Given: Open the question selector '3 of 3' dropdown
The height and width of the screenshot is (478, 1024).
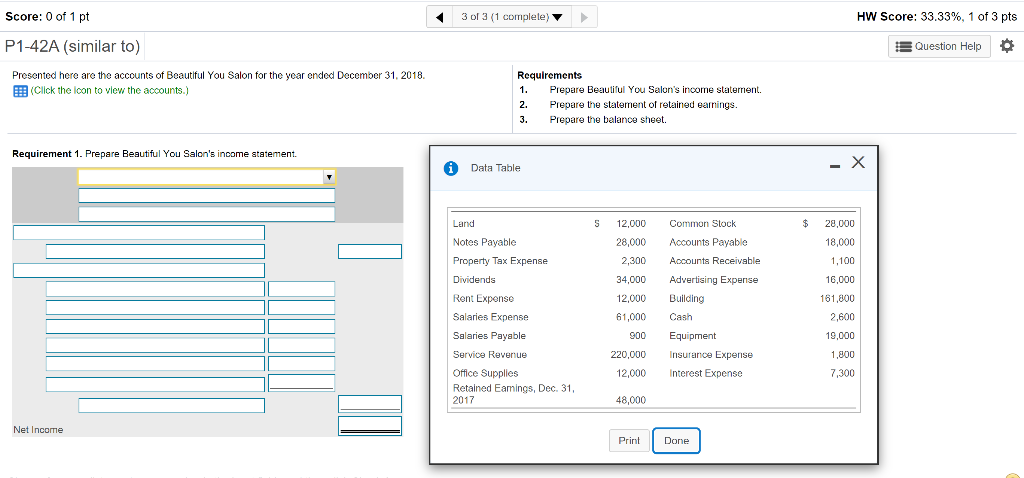Looking at the screenshot, I should tap(512, 17).
